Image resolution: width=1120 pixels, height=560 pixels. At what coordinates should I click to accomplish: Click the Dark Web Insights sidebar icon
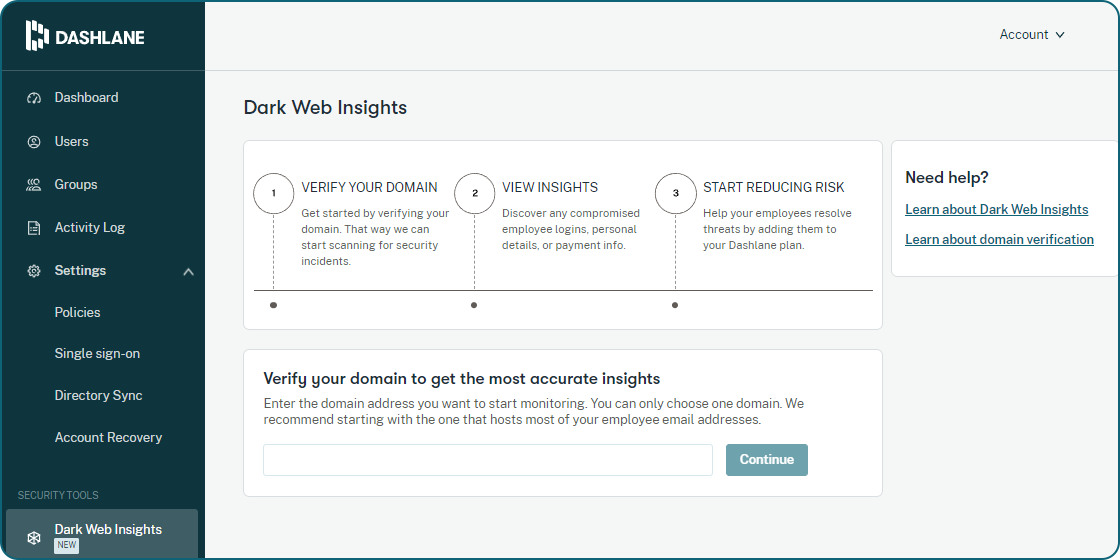coord(34,537)
